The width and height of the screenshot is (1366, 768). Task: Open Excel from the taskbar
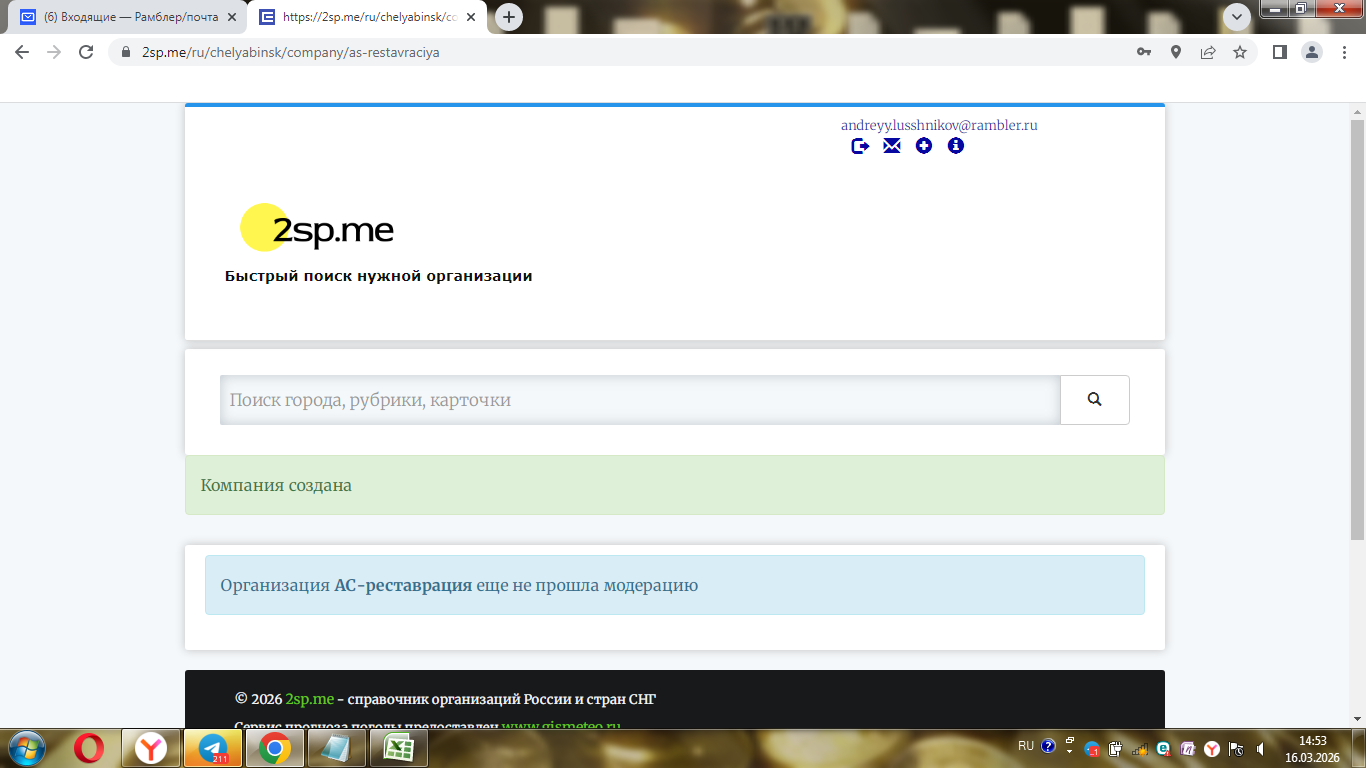click(x=399, y=747)
